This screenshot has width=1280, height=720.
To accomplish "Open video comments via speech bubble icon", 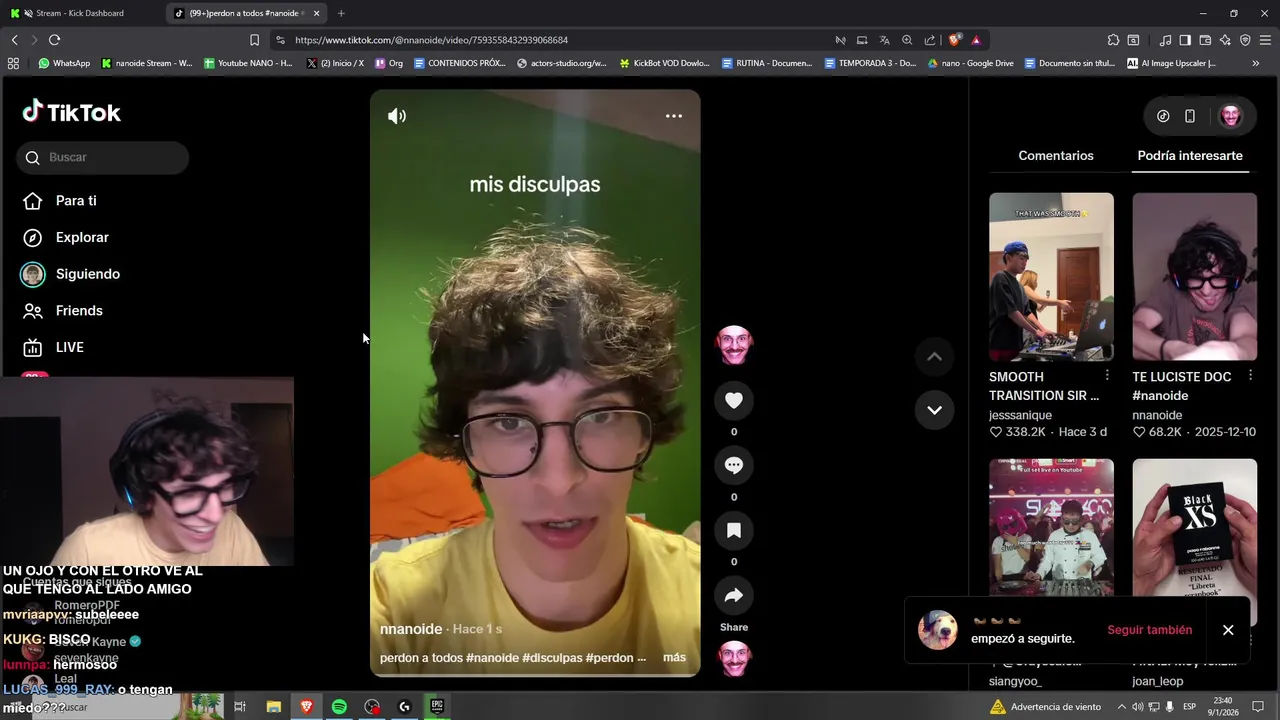I will point(734,465).
